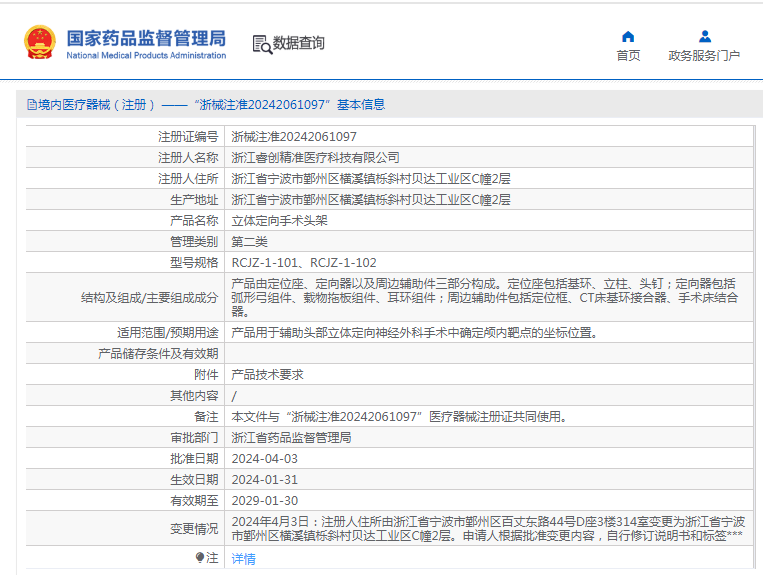This screenshot has width=763, height=575.
Task: Click the 批准日期 row label
Action: click(x=194, y=459)
